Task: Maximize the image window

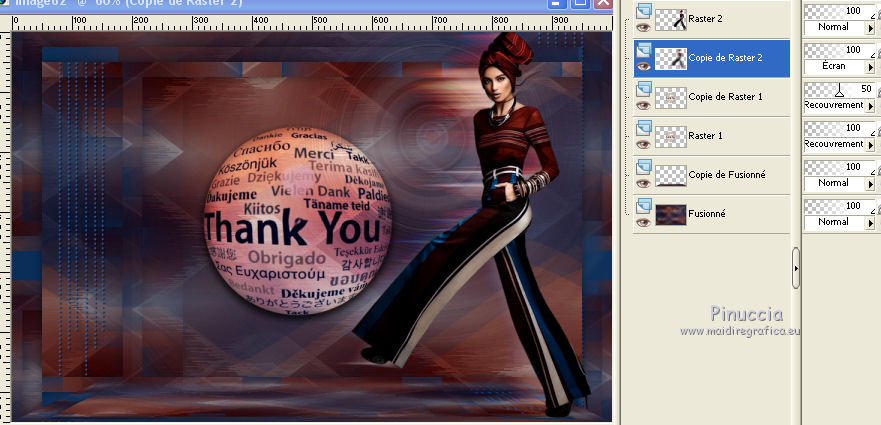Action: point(581,3)
